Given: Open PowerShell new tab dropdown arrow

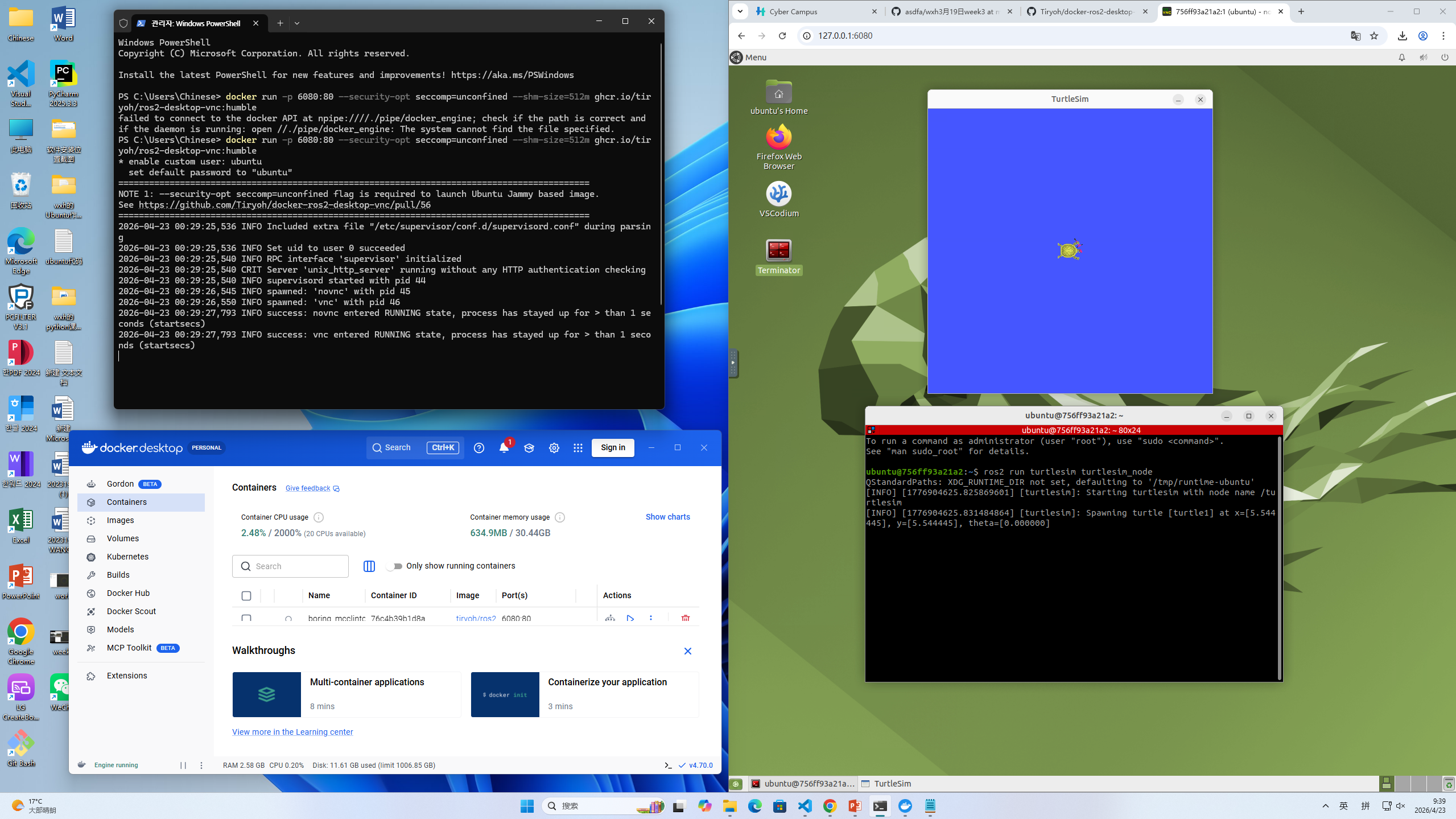Looking at the screenshot, I should click(x=297, y=23).
